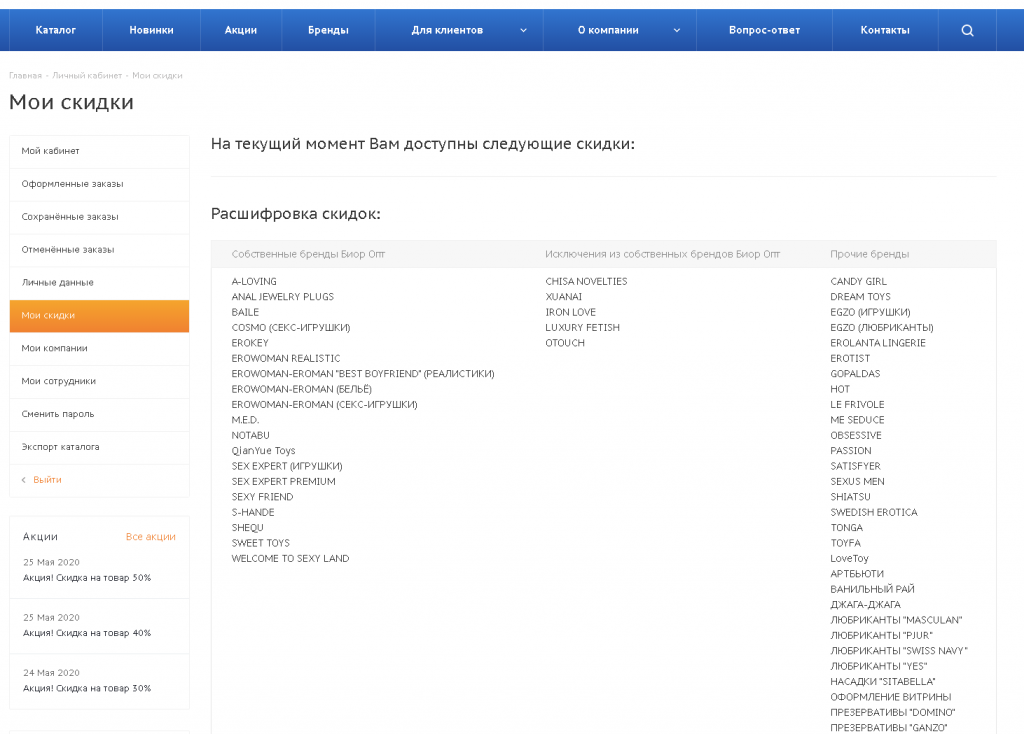Select brand SWEET TOYS
The height and width of the screenshot is (734, 1024).
261,543
